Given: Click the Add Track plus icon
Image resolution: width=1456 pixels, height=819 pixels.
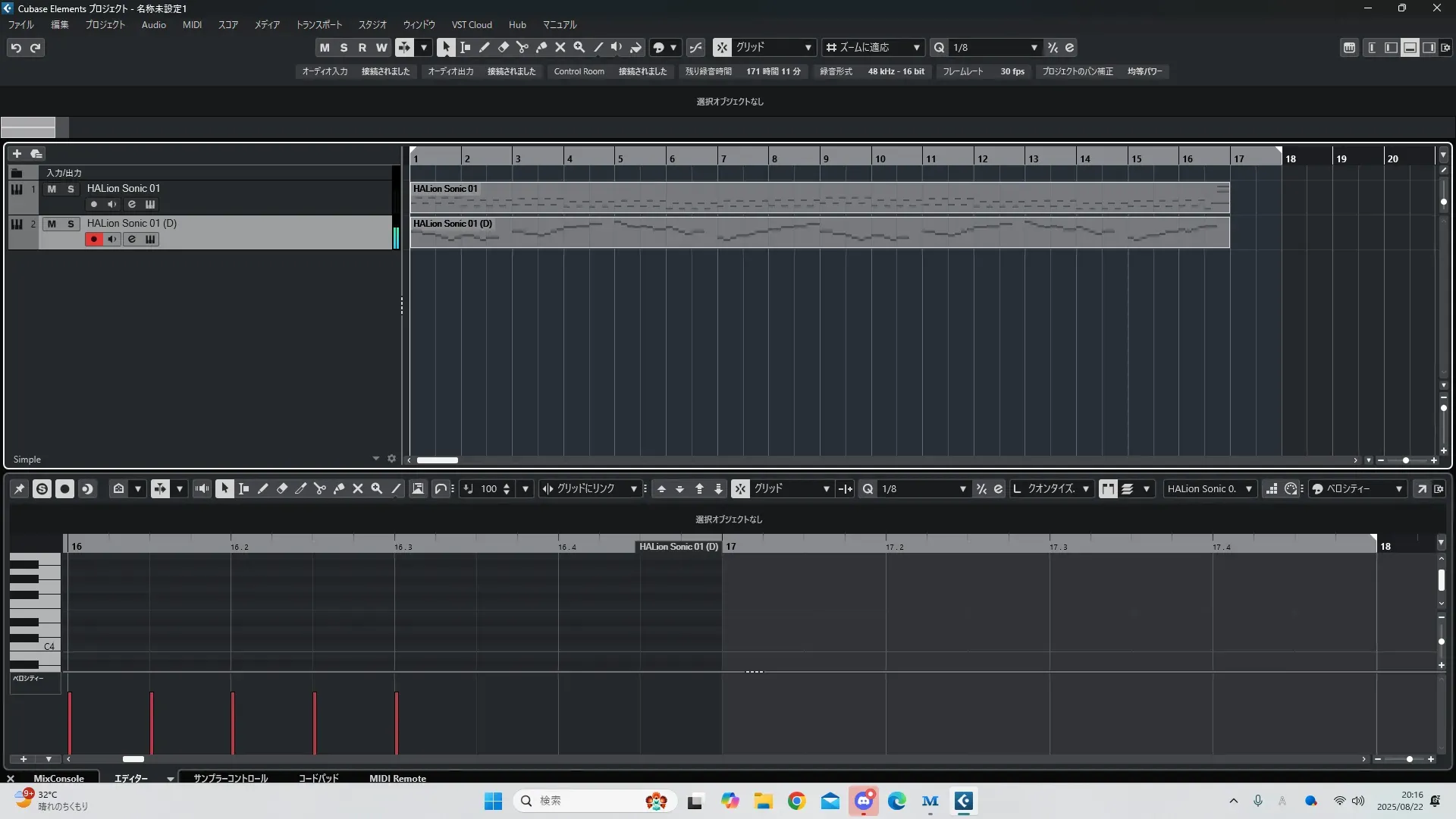Looking at the screenshot, I should [x=17, y=154].
